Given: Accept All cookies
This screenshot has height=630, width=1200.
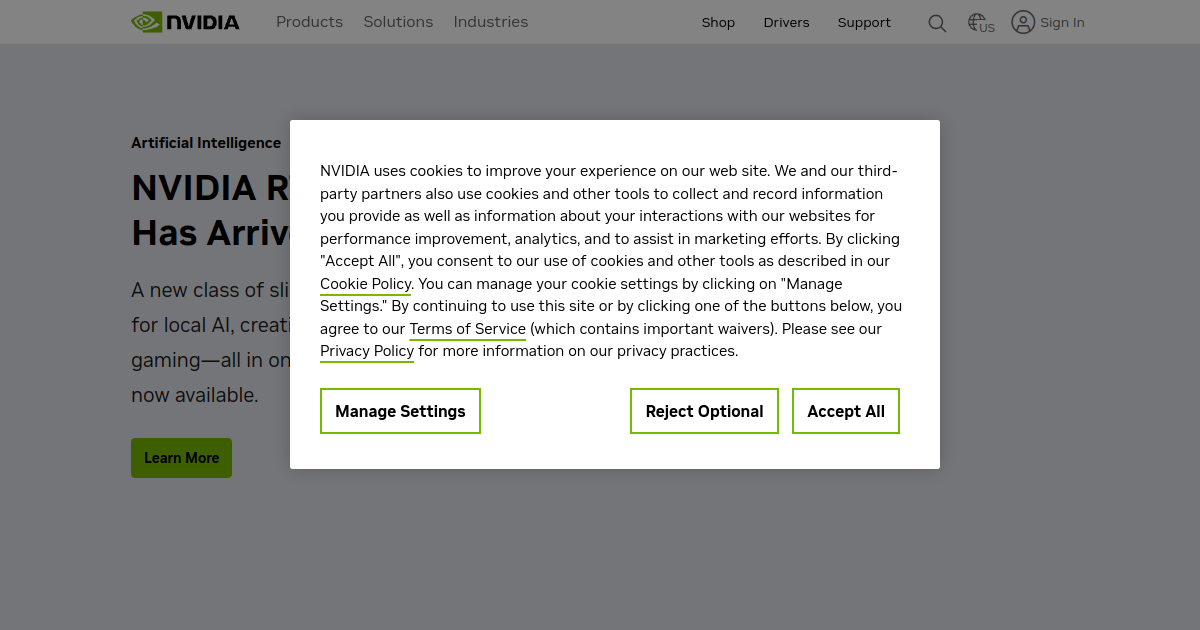Looking at the screenshot, I should (846, 411).
